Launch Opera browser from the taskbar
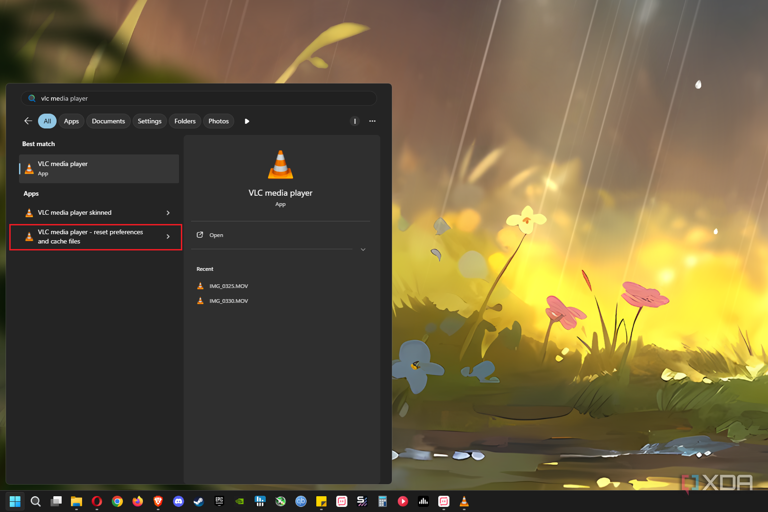Image resolution: width=768 pixels, height=512 pixels. click(x=96, y=501)
